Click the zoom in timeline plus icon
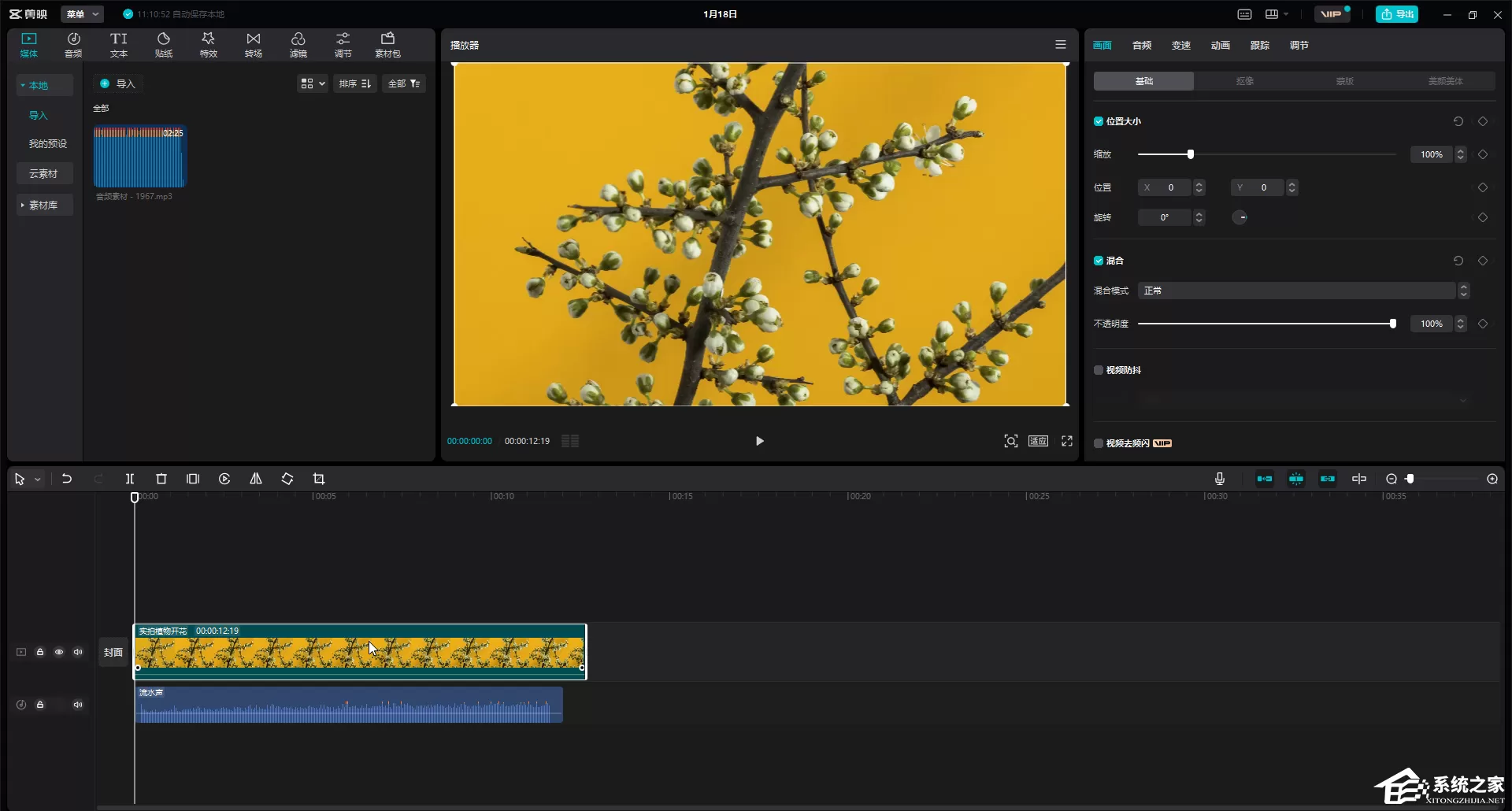The image size is (1512, 811). click(1492, 479)
